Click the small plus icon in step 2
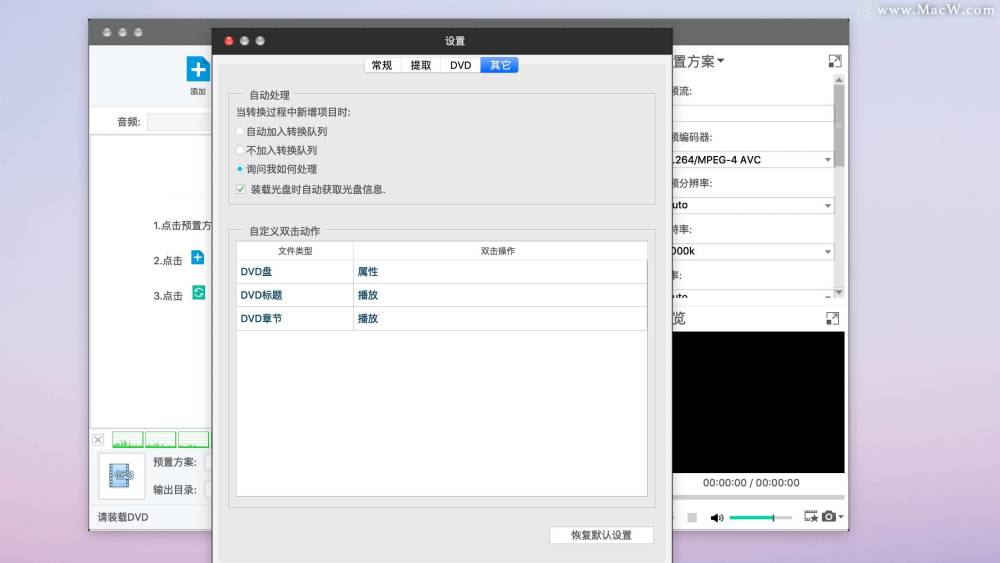The height and width of the screenshot is (563, 1000). pos(198,258)
